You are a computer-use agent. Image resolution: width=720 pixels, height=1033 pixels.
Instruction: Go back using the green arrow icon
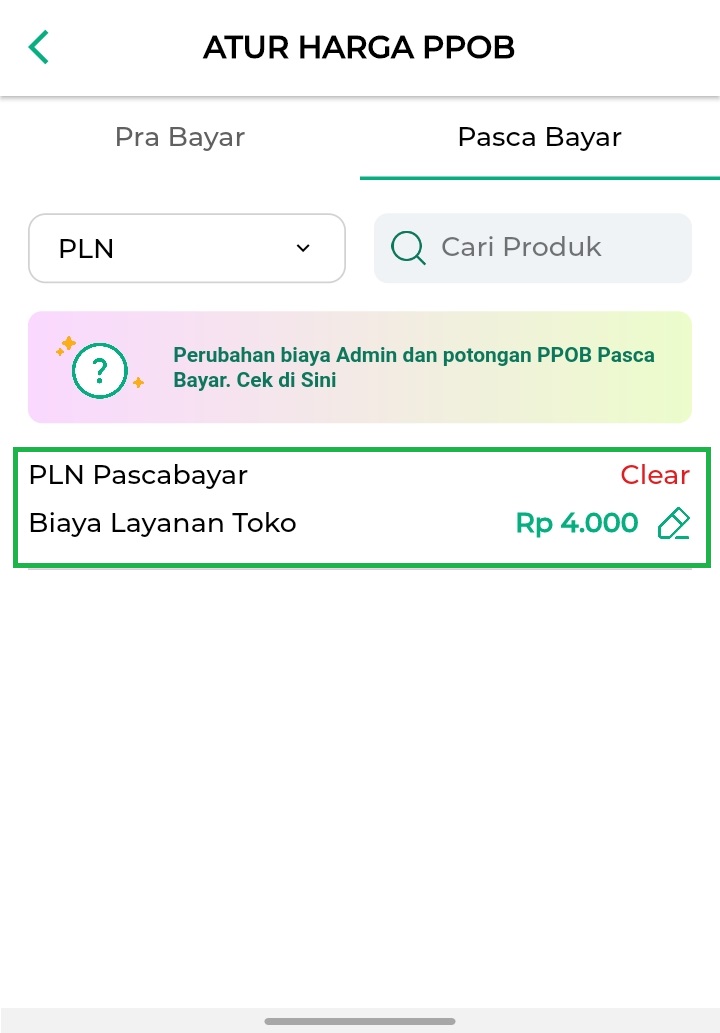(x=39, y=47)
